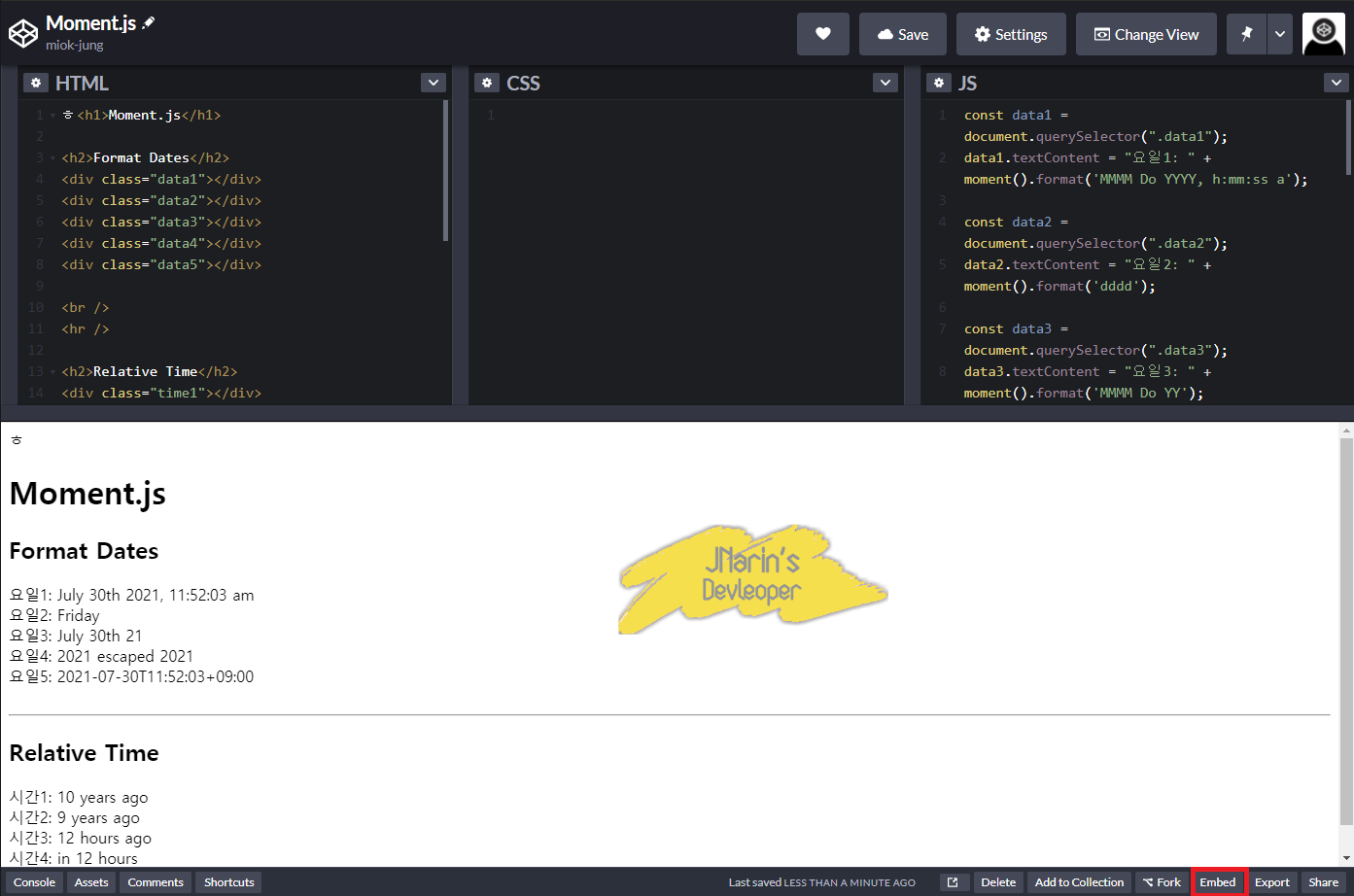Expand CSS editor dropdown arrow
The image size is (1354, 896).
tap(885, 83)
